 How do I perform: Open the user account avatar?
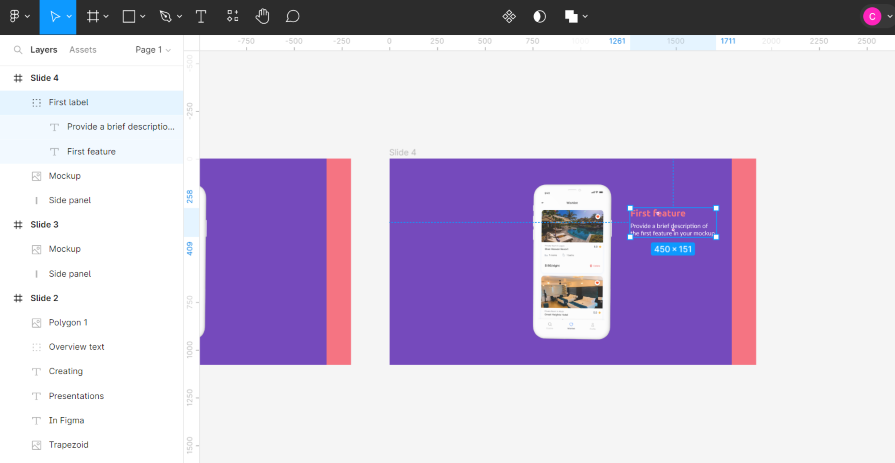point(872,16)
